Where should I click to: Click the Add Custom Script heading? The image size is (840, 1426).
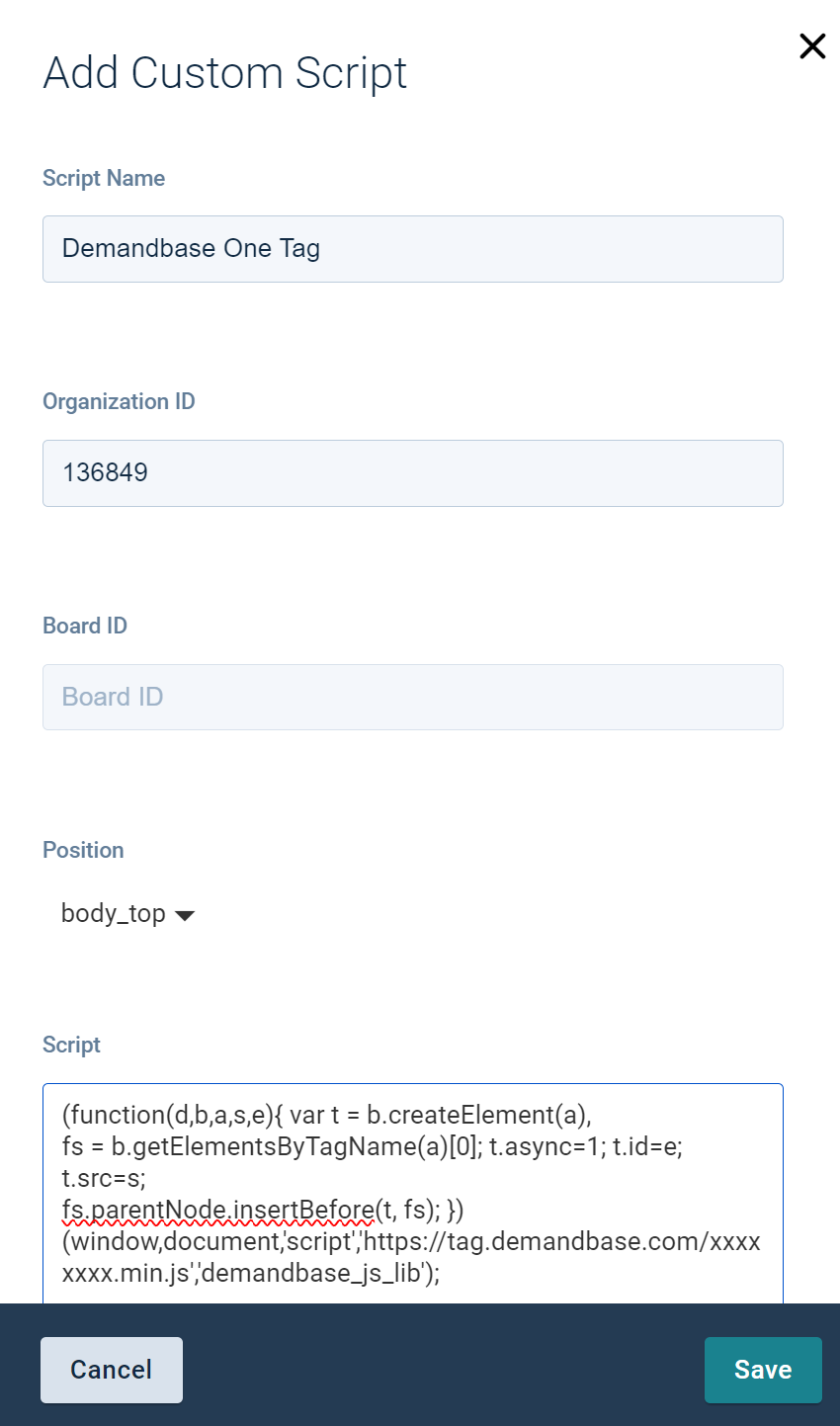(x=225, y=73)
